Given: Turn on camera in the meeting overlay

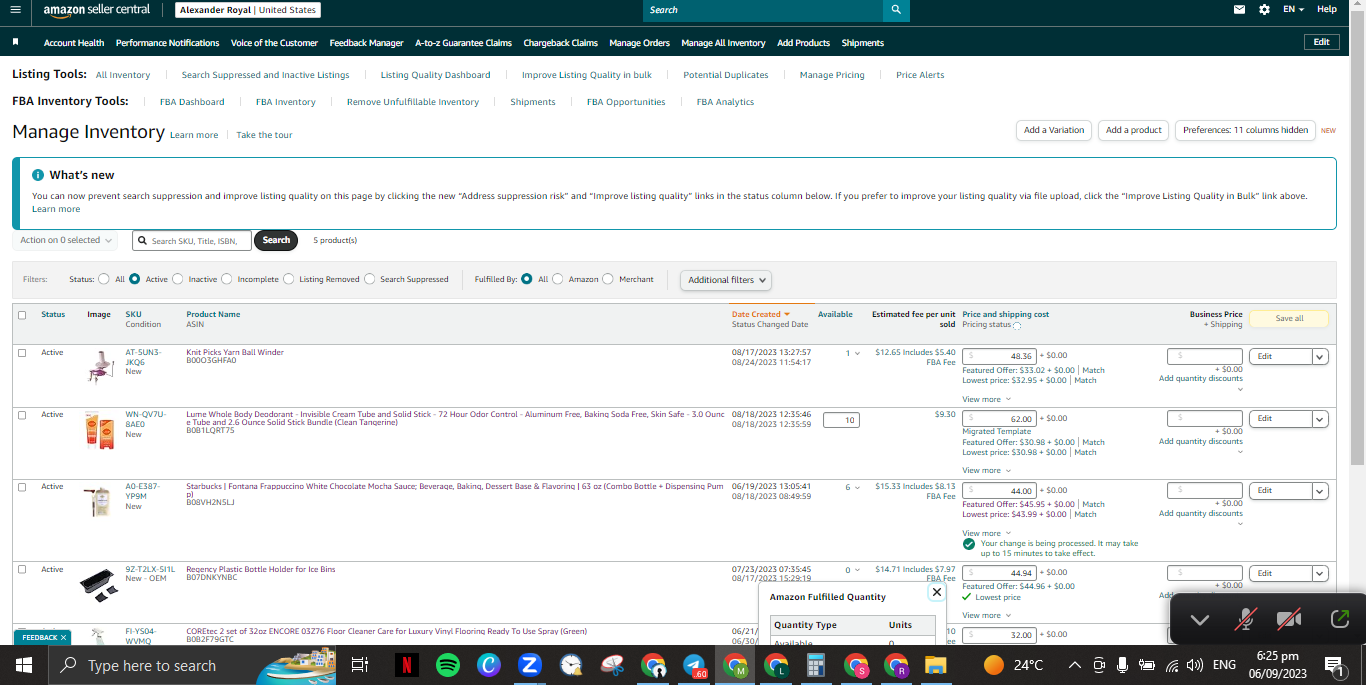Looking at the screenshot, I should tap(1290, 620).
